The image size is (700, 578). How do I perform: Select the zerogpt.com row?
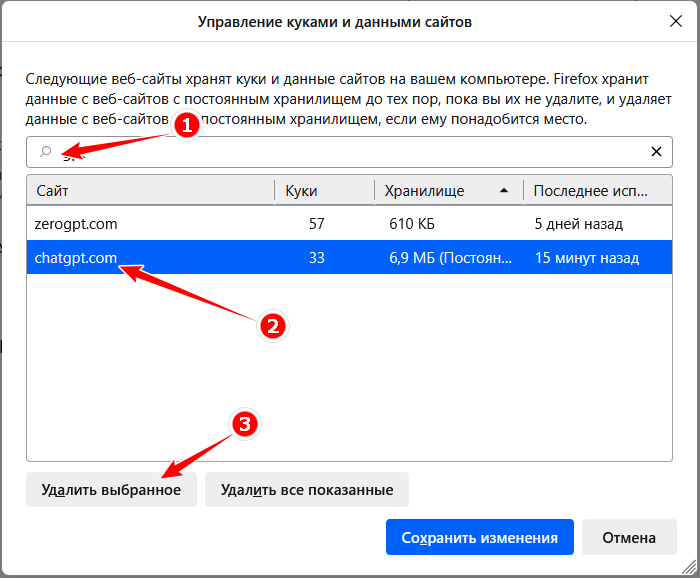coord(350,223)
